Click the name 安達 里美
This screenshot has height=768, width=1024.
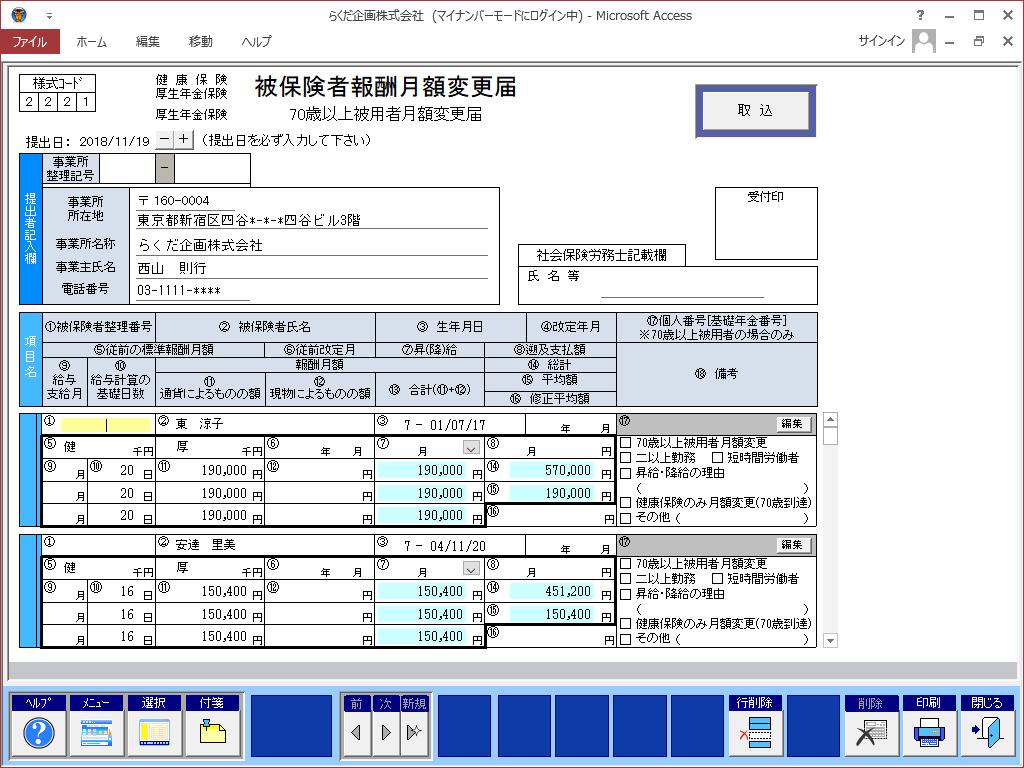tap(205, 545)
